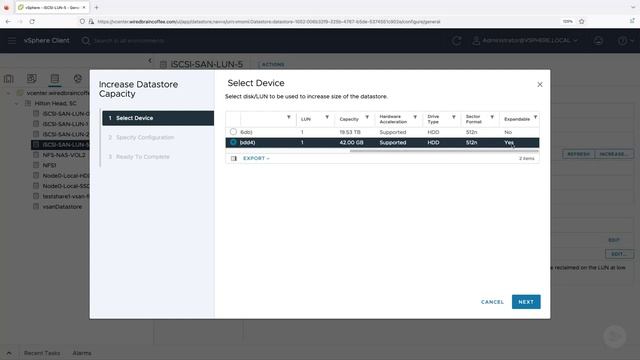Filter the Expandable column
This screenshot has height=360, width=640.
click(x=536, y=117)
